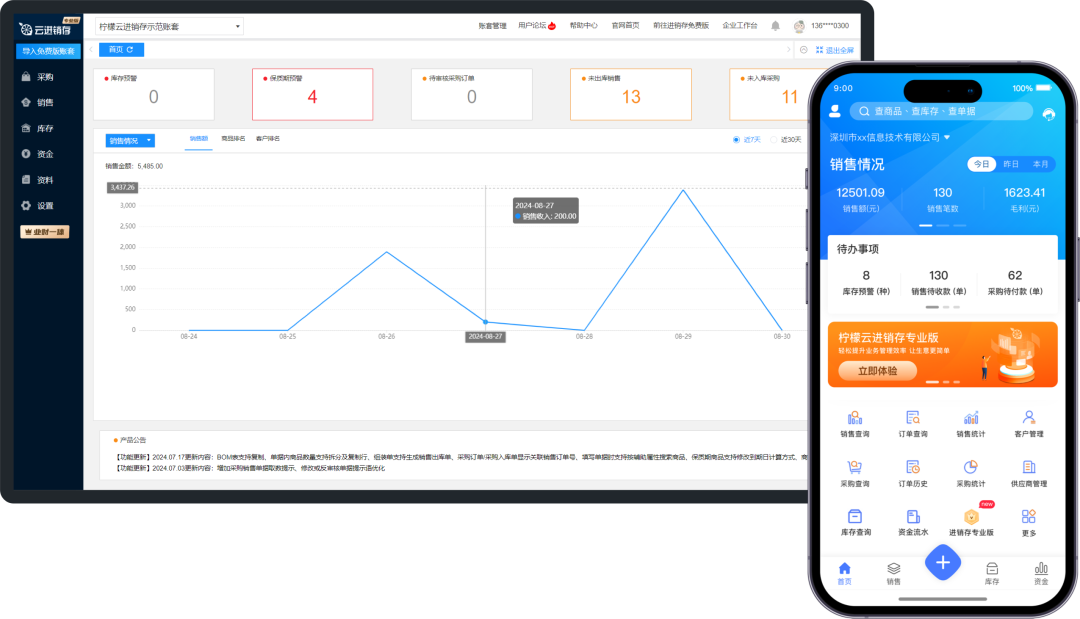This screenshot has height=619, width=1080.
Task: Tap 采购待付款 (单) 62 on phone
Action: pyautogui.click(x=1015, y=282)
